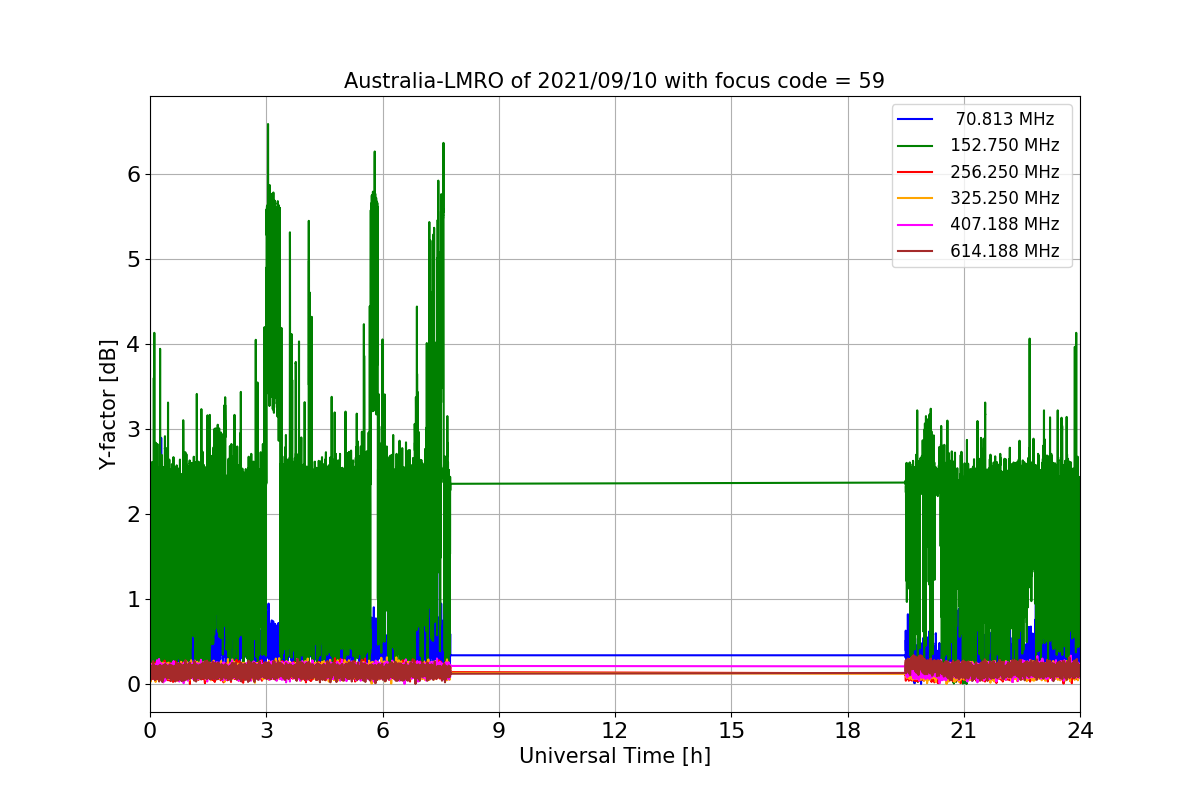Click the plot title mentioning Australia-LMRO
The image size is (1200, 800).
(x=614, y=81)
